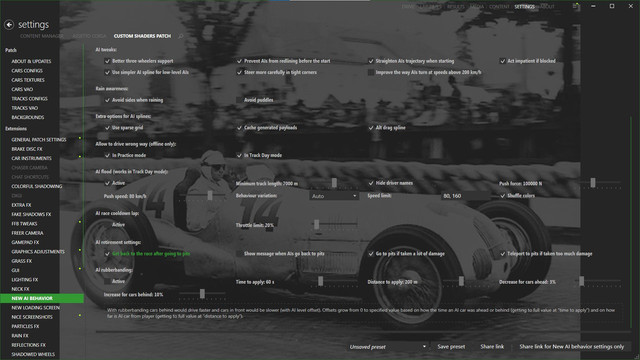Select New AI Behavior in the sidebar
This screenshot has width=640, height=360.
[42, 298]
